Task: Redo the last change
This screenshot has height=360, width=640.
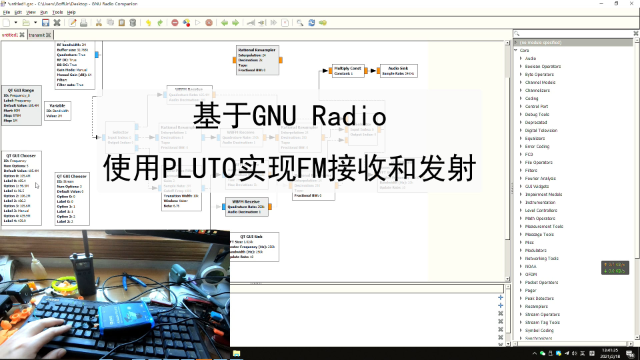Action: 160,23
